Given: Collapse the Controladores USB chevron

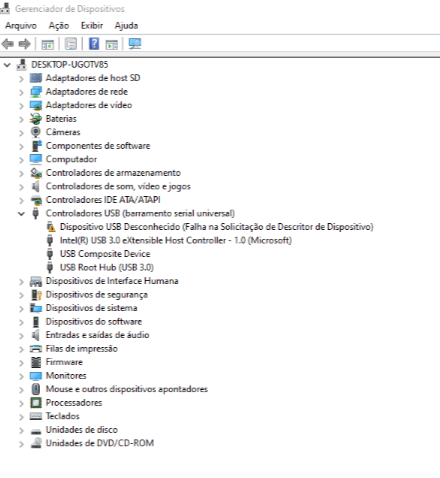Looking at the screenshot, I should 21,214.
